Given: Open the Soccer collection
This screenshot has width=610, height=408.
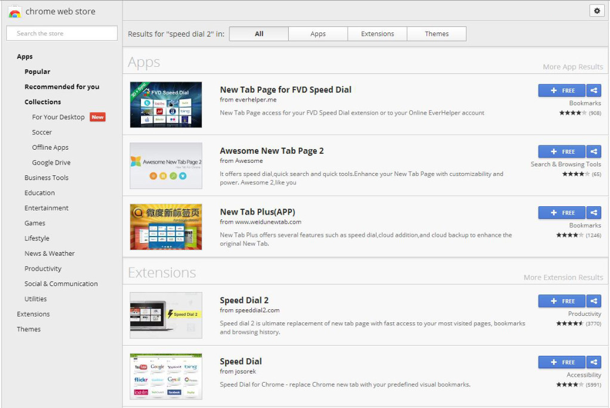Looking at the screenshot, I should [x=42, y=132].
